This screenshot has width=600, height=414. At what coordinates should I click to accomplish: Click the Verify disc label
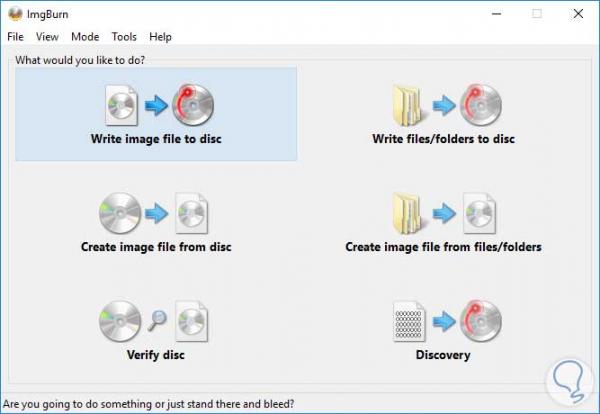pyautogui.click(x=156, y=355)
